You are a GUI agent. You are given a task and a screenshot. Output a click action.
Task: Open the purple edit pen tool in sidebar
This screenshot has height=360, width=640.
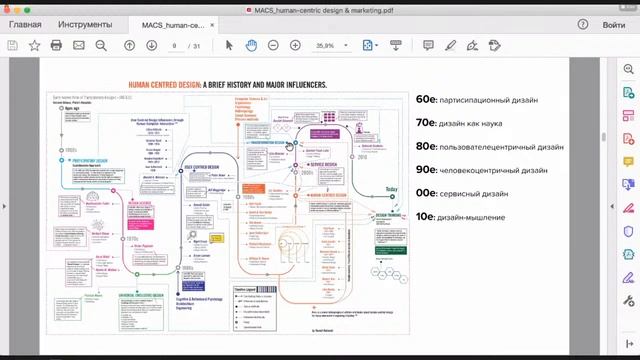[x=629, y=278]
